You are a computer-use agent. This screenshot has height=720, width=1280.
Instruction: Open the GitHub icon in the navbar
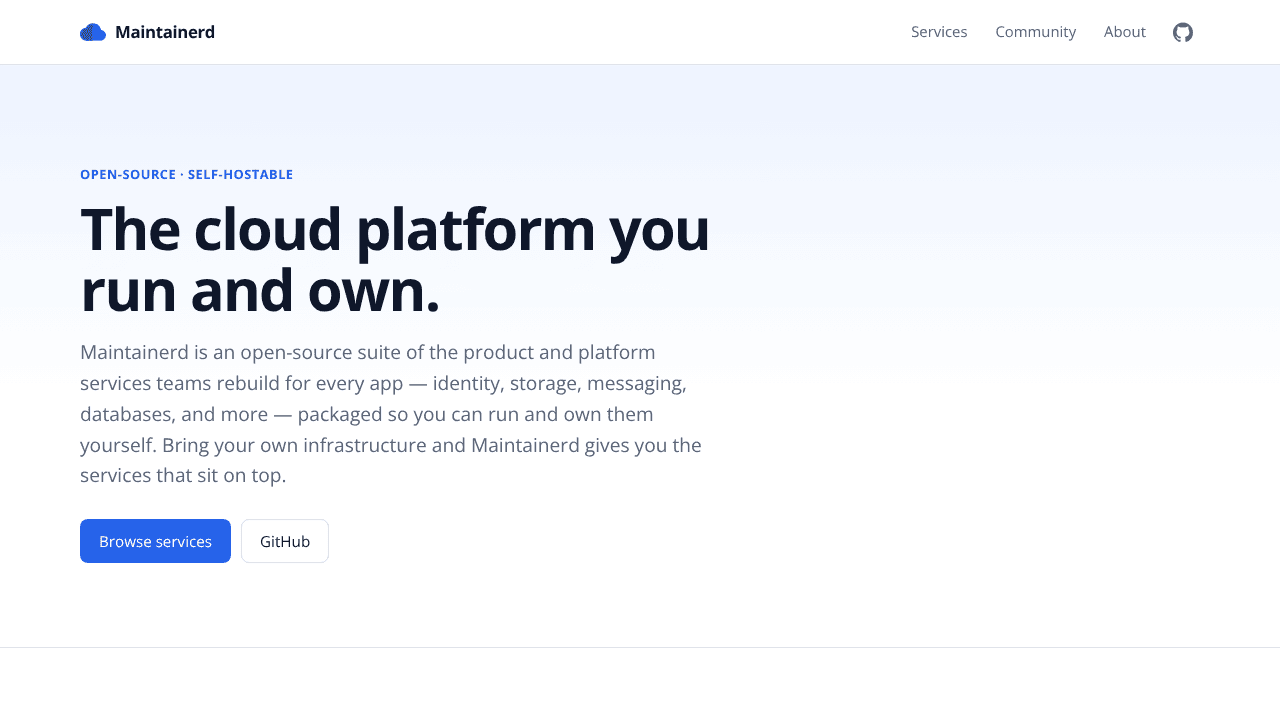(1183, 32)
